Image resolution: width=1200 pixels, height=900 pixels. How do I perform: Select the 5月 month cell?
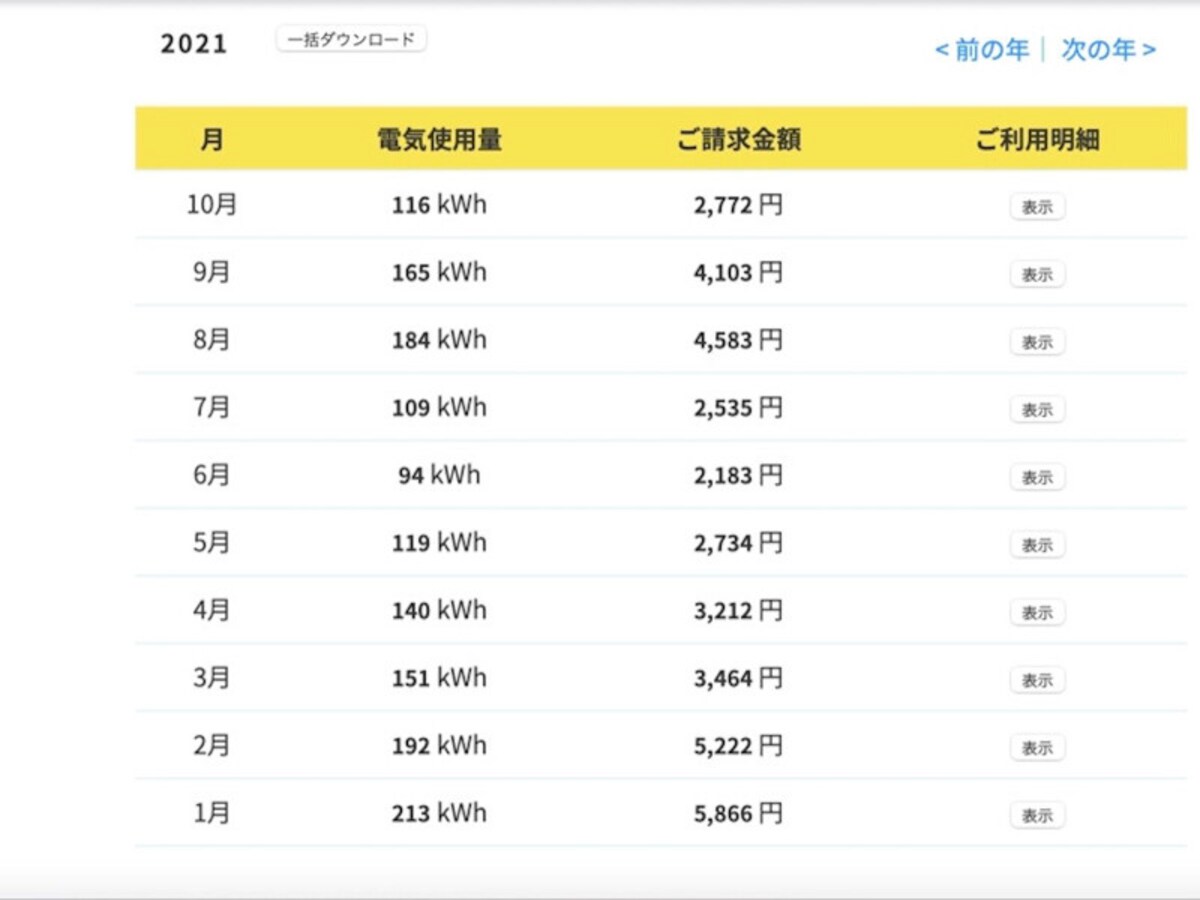(x=212, y=543)
